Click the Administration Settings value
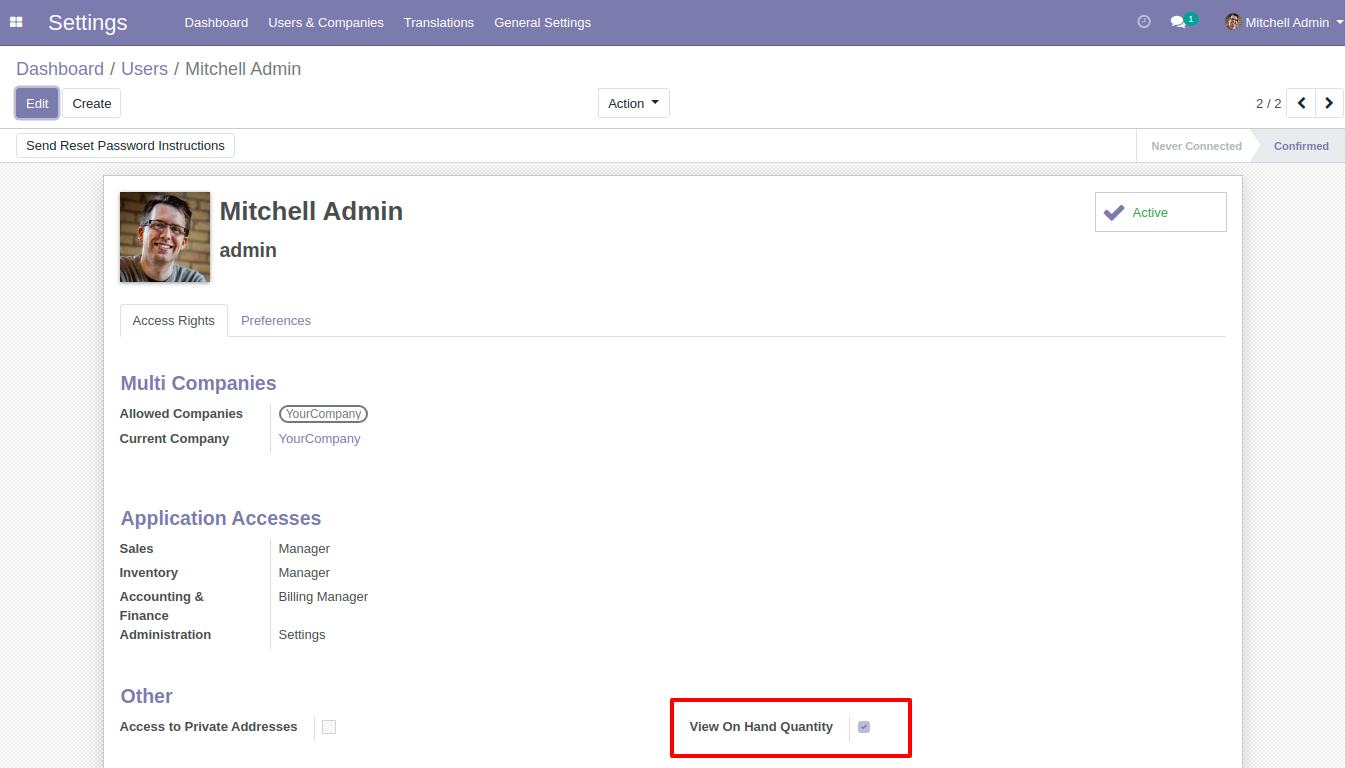Screen dimensions: 1345x768 point(302,635)
